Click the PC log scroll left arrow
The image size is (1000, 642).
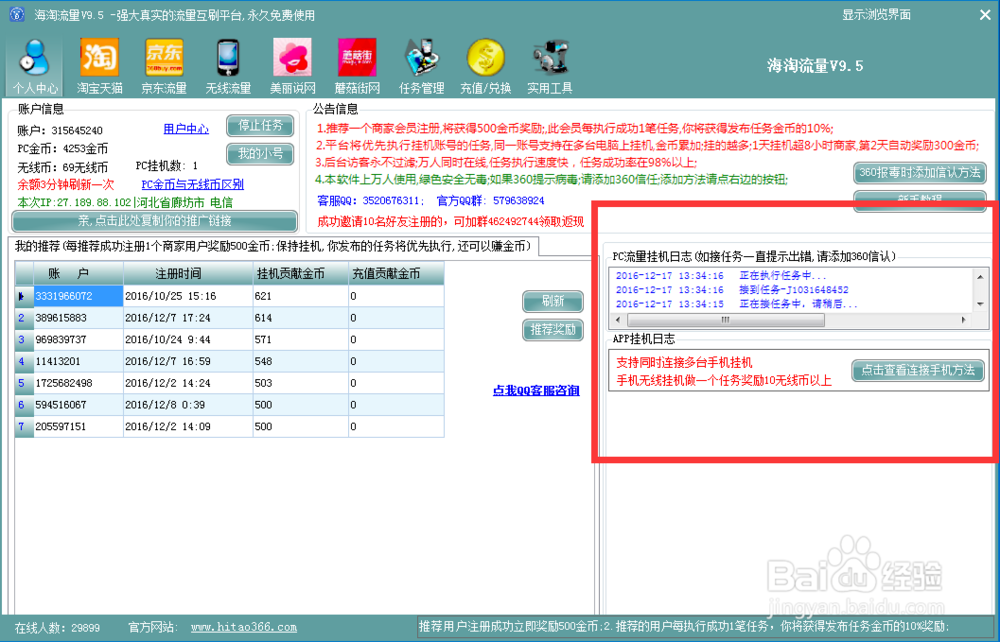coord(617,319)
